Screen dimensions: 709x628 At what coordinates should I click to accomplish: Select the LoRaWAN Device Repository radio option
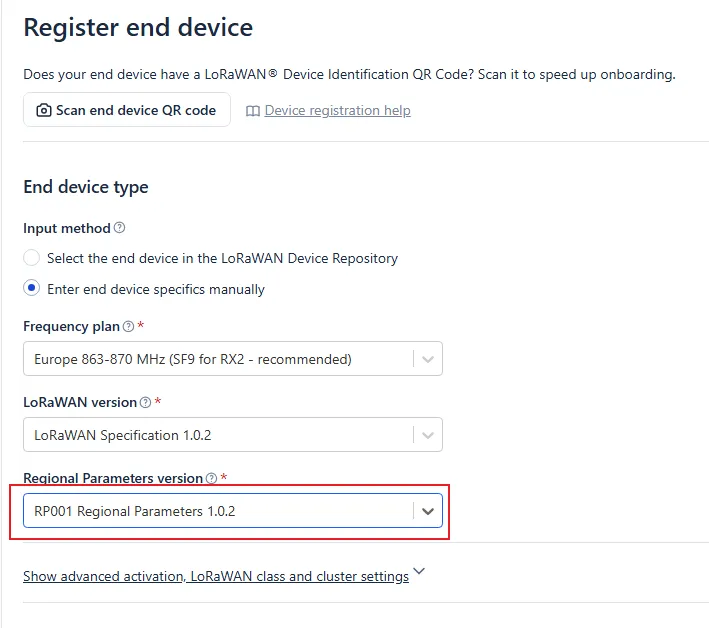[31, 258]
